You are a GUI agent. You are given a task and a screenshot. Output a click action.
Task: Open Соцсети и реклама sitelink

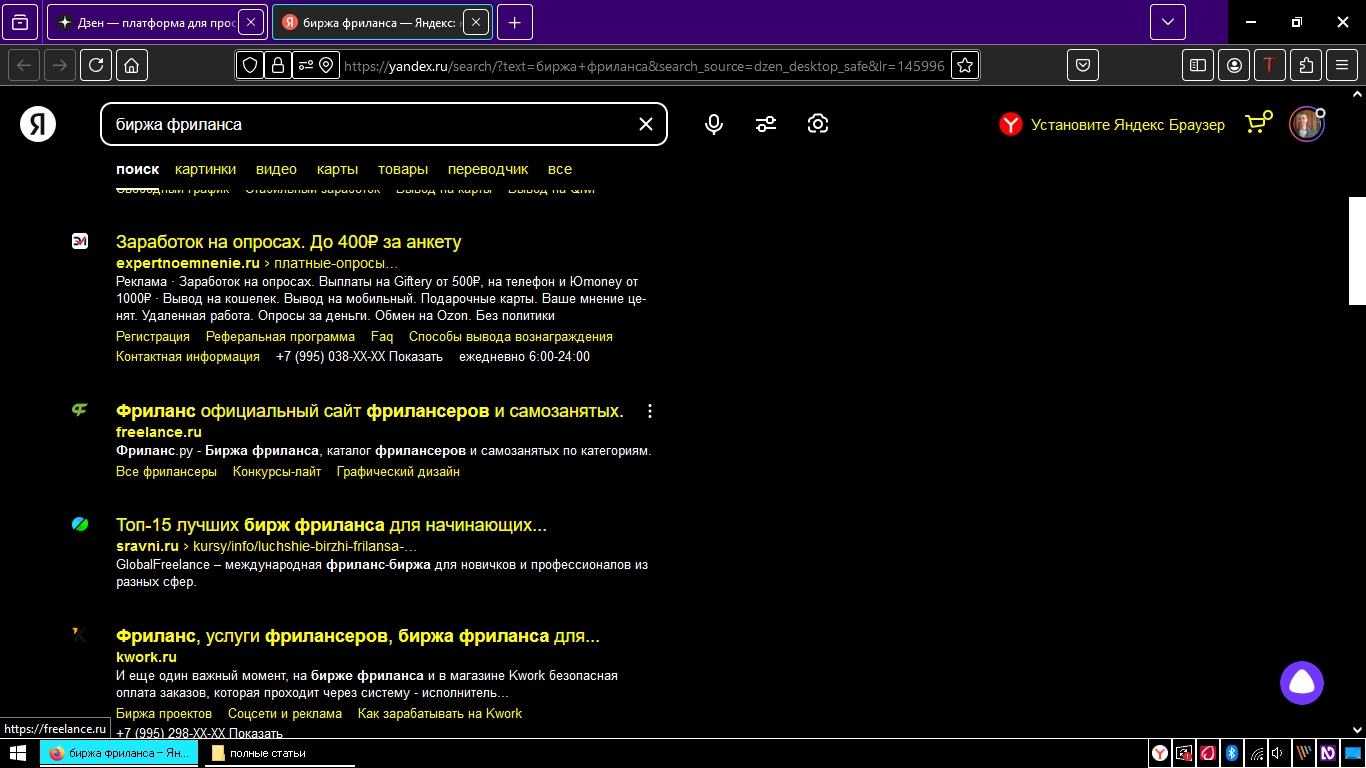tap(285, 714)
